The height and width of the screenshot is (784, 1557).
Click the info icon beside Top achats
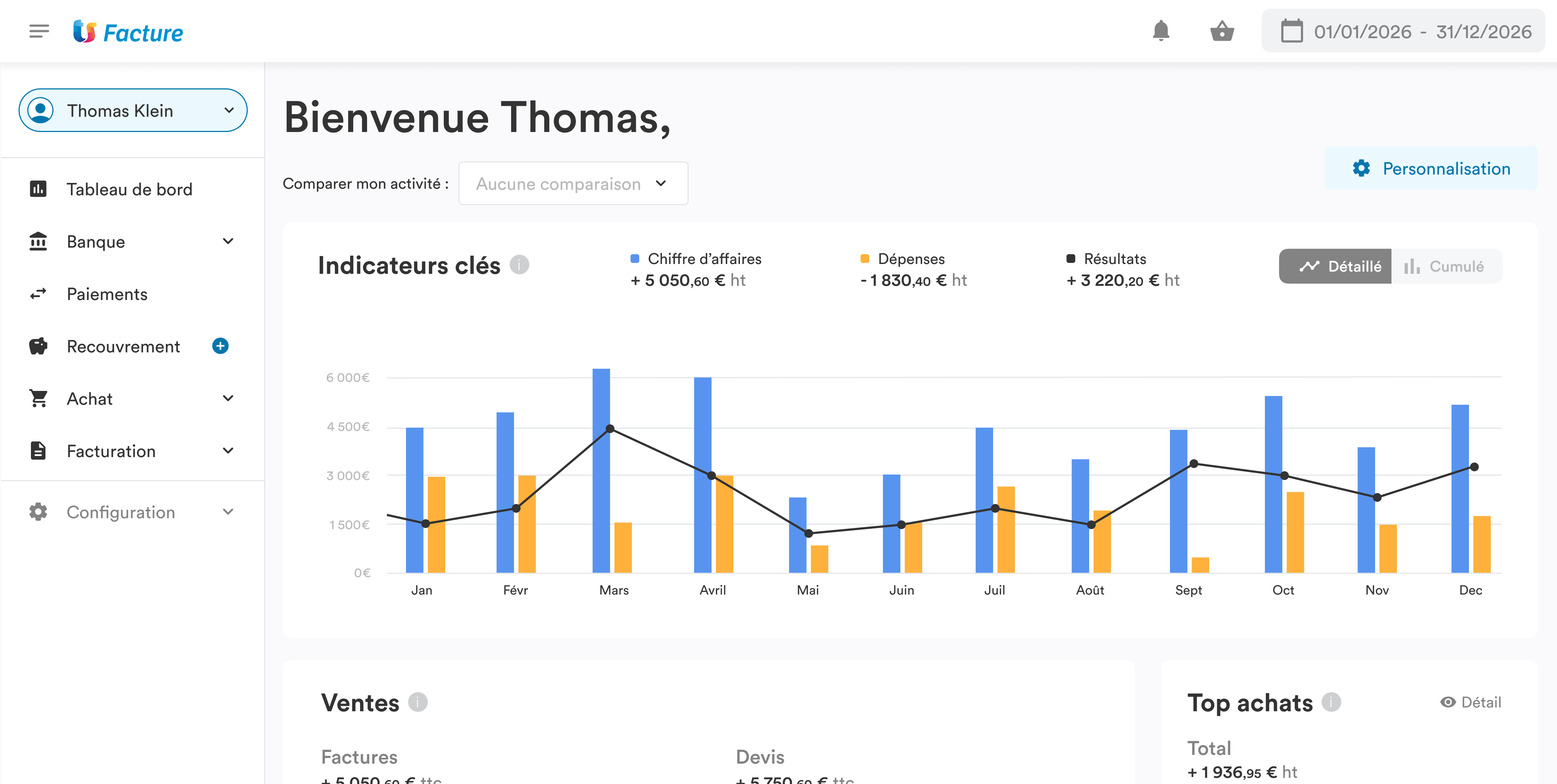[1331, 702]
